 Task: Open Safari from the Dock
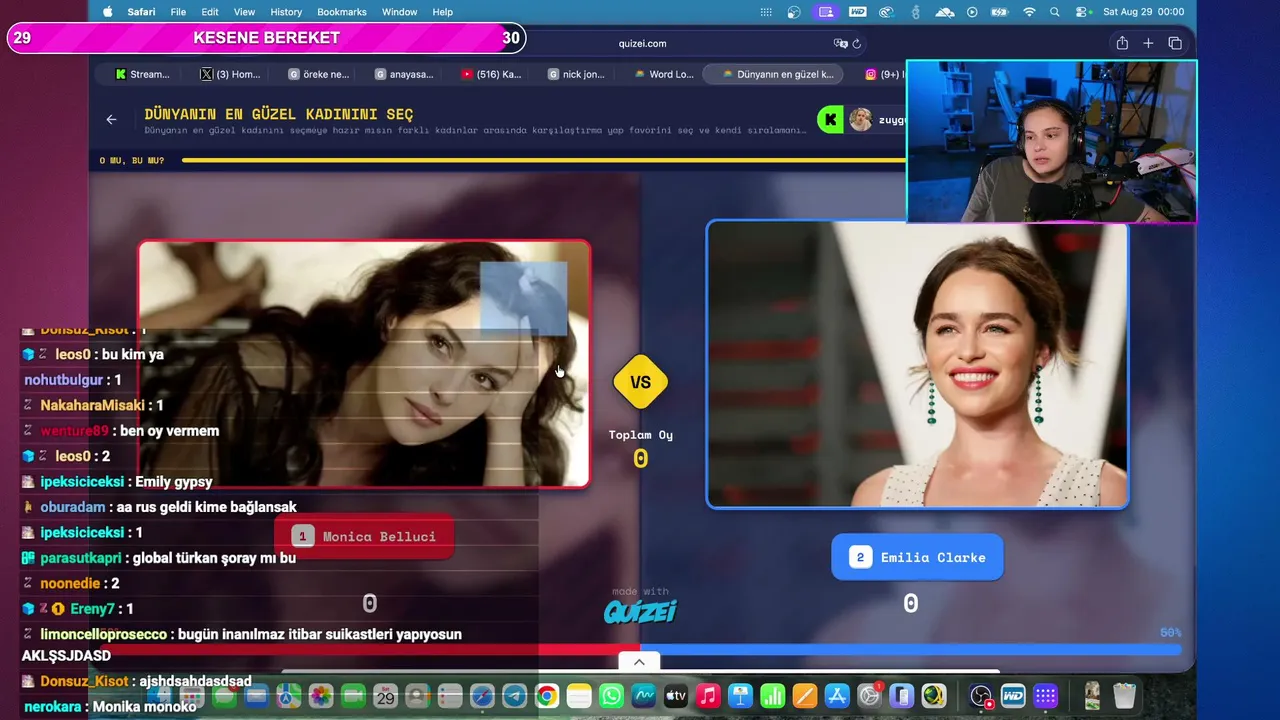[482, 696]
